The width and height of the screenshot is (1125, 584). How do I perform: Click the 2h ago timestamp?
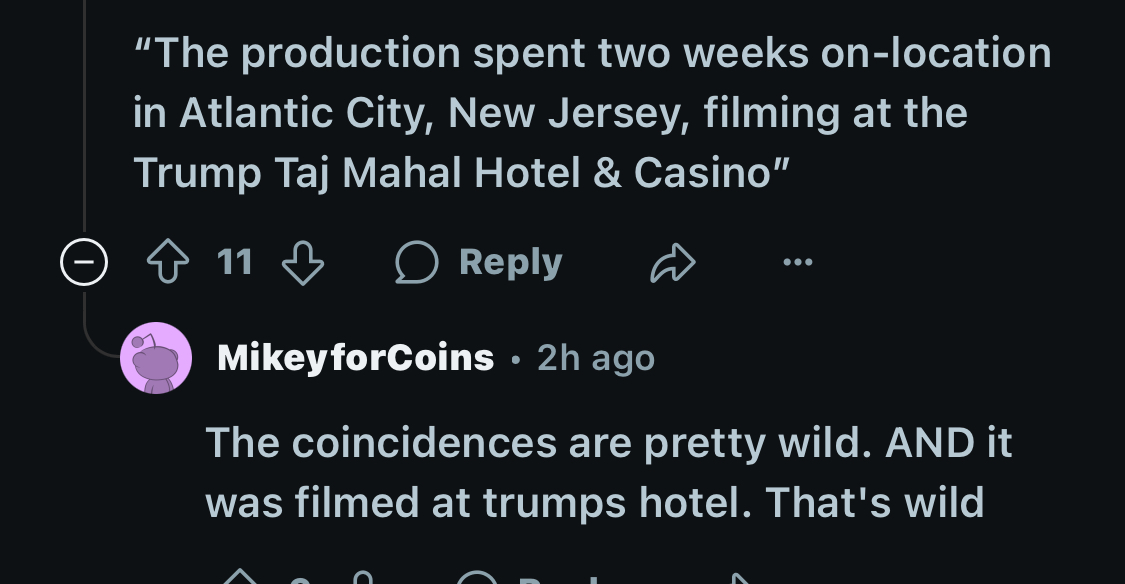pyautogui.click(x=596, y=357)
